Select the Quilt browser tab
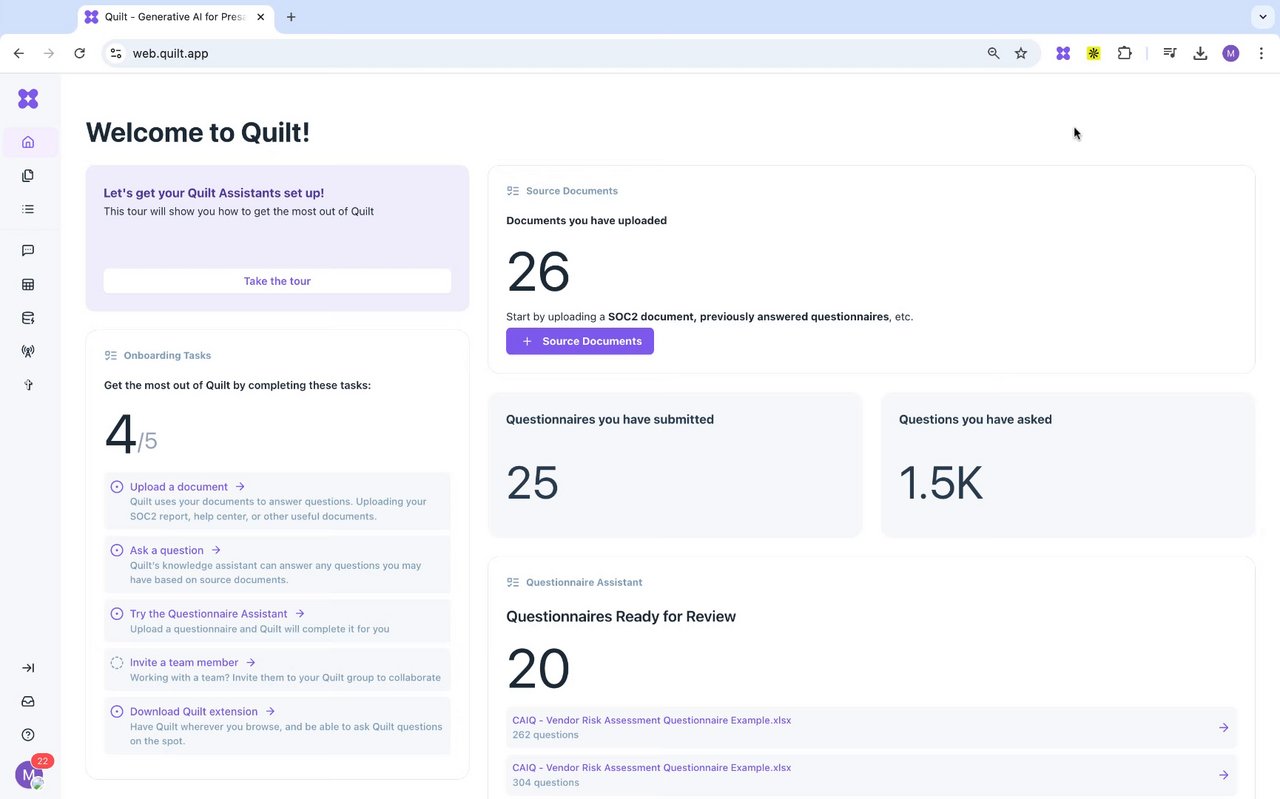The height and width of the screenshot is (799, 1280). pyautogui.click(x=175, y=17)
